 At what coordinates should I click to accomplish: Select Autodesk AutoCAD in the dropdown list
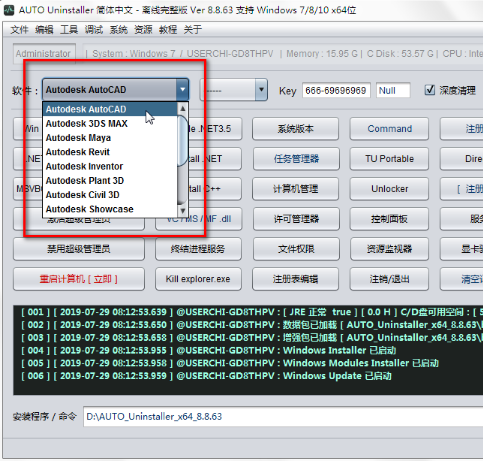(x=110, y=109)
